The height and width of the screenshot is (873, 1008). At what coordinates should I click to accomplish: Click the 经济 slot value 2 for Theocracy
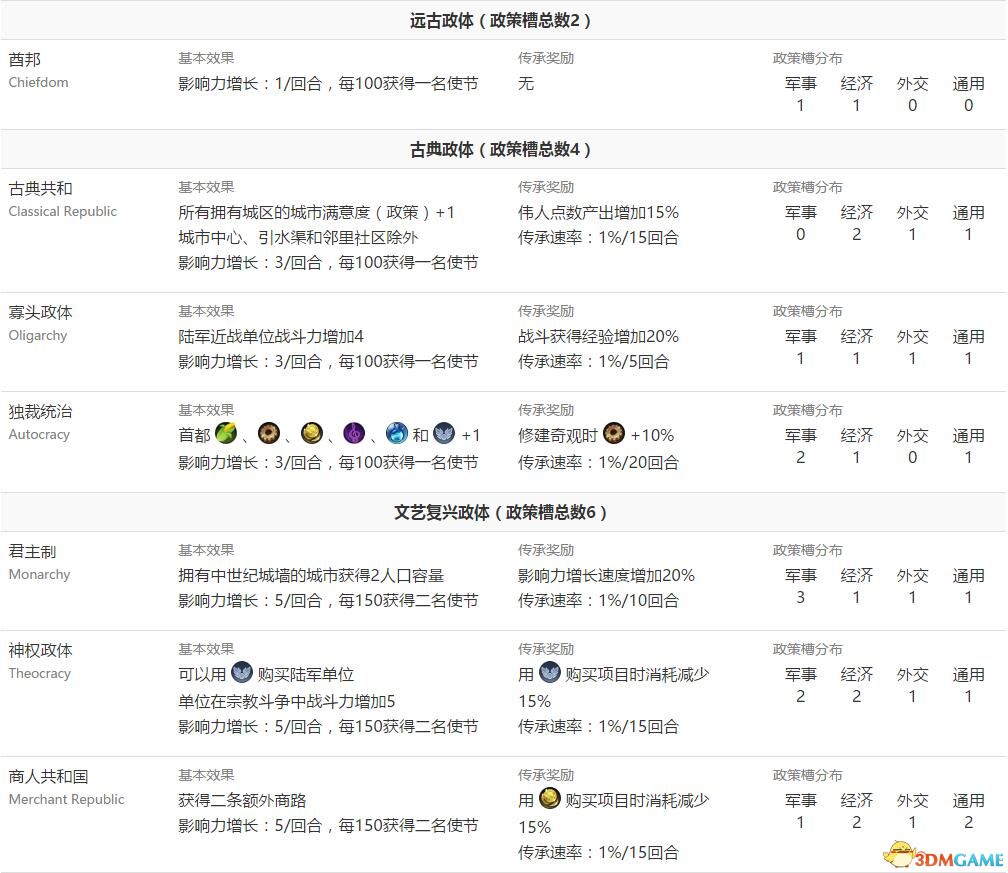coord(856,697)
